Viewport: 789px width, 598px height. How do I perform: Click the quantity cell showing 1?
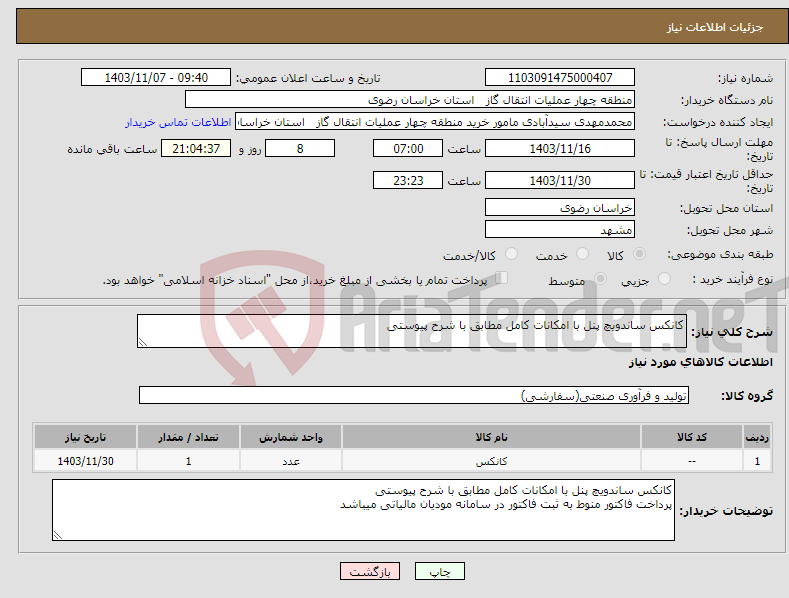point(188,461)
